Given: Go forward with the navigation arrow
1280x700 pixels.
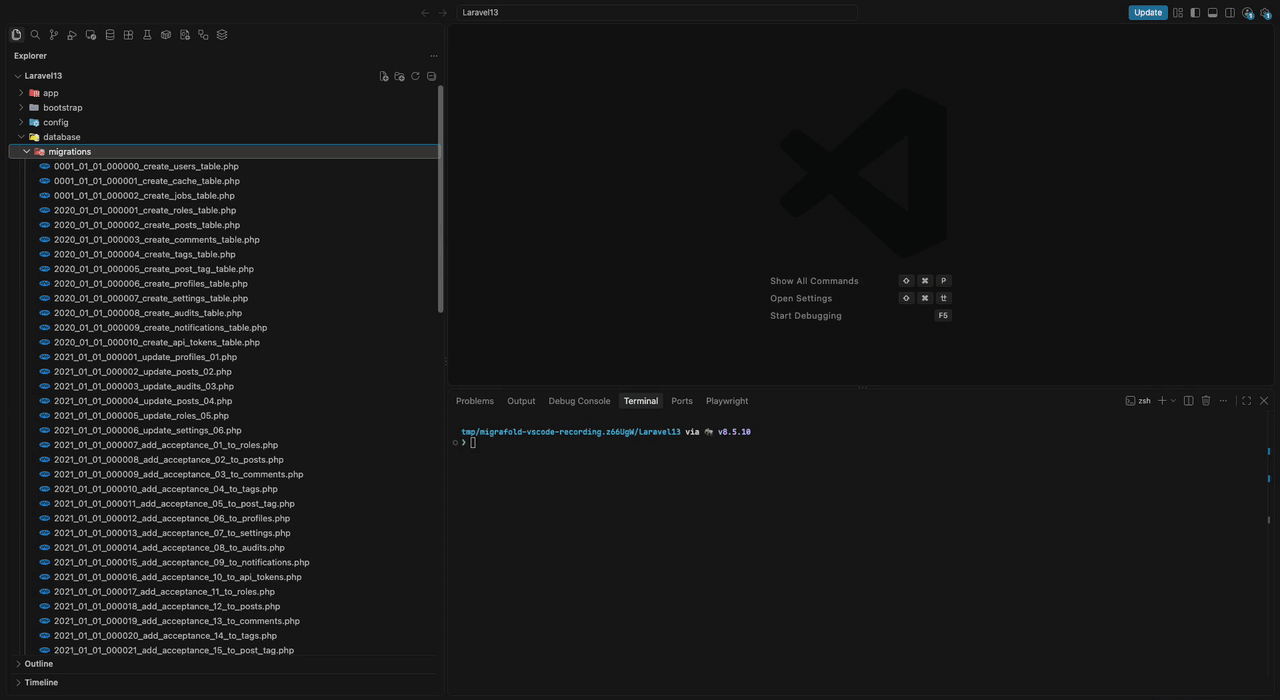Looking at the screenshot, I should 442,13.
